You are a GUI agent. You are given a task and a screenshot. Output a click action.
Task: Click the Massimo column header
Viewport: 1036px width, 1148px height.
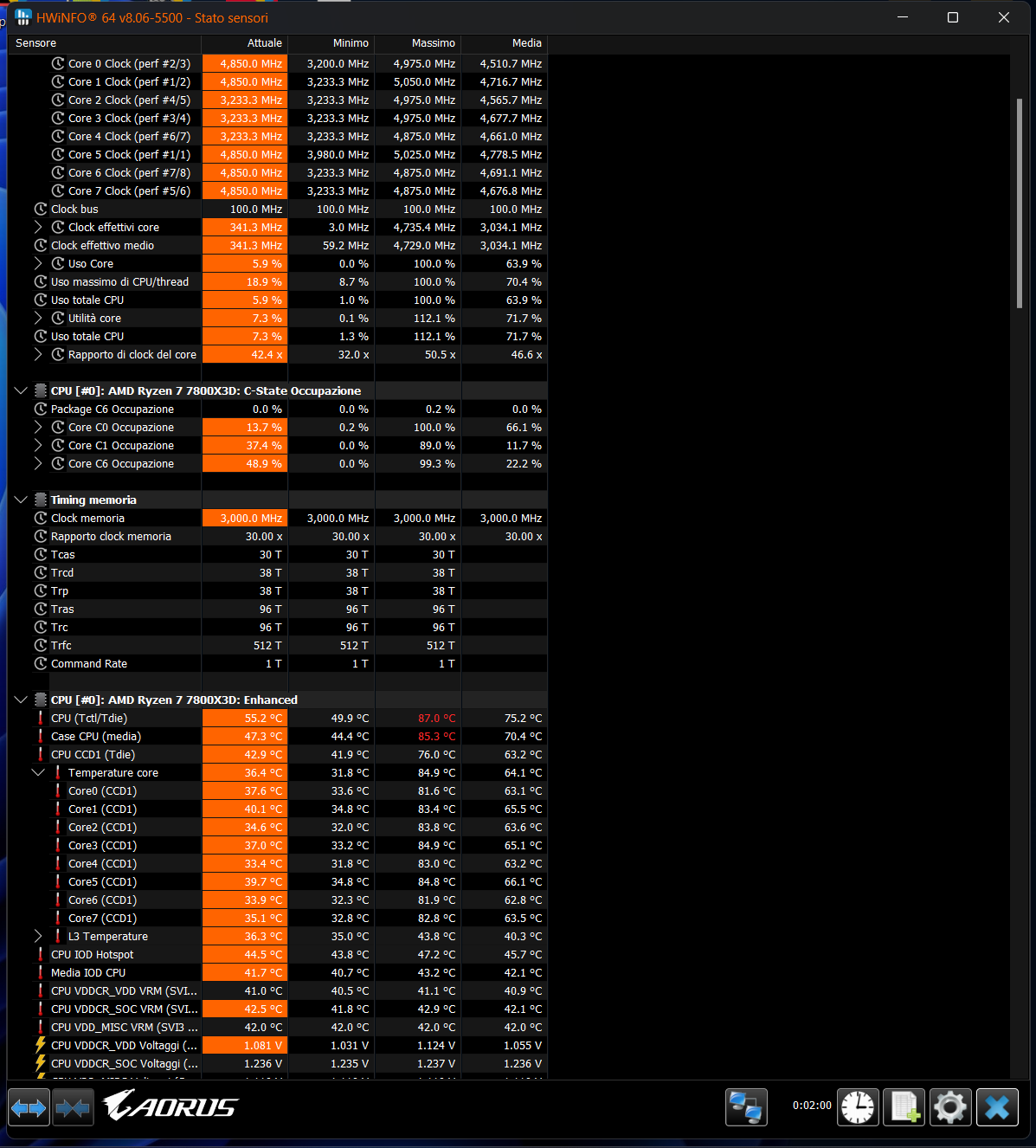[x=418, y=43]
